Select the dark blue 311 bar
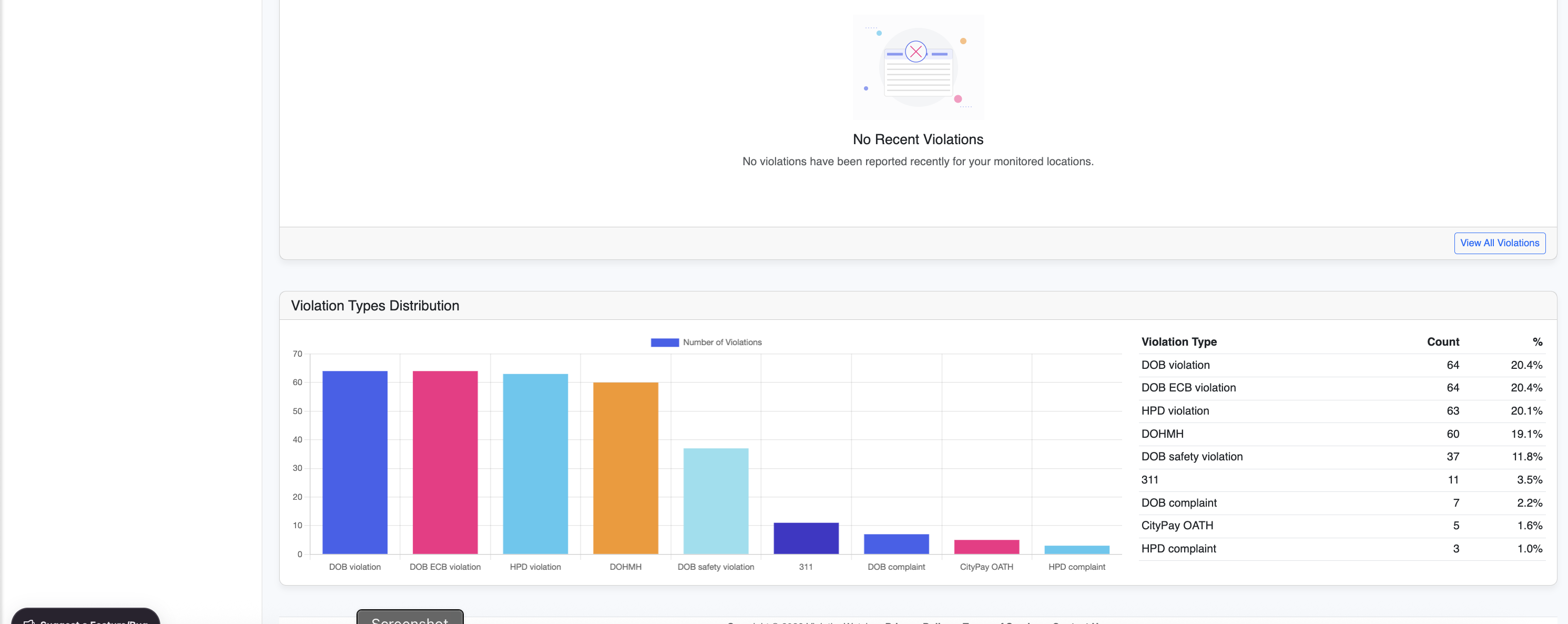The height and width of the screenshot is (624, 1568). 806,538
